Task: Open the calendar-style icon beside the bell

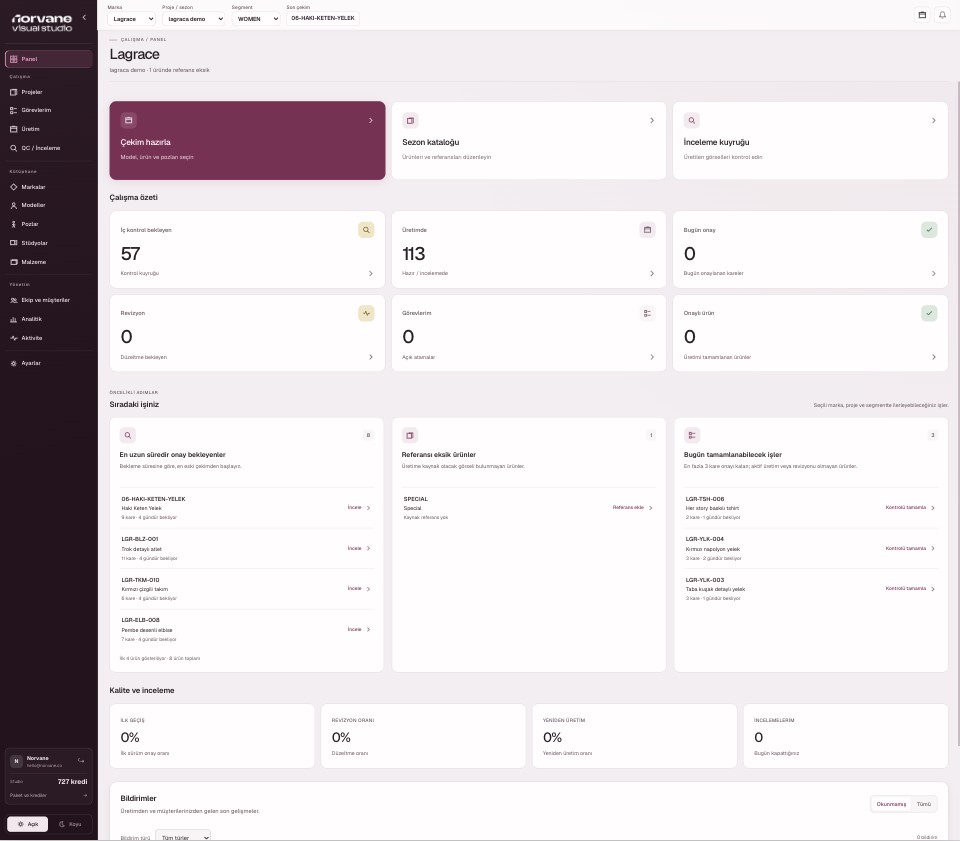Action: coord(922,15)
